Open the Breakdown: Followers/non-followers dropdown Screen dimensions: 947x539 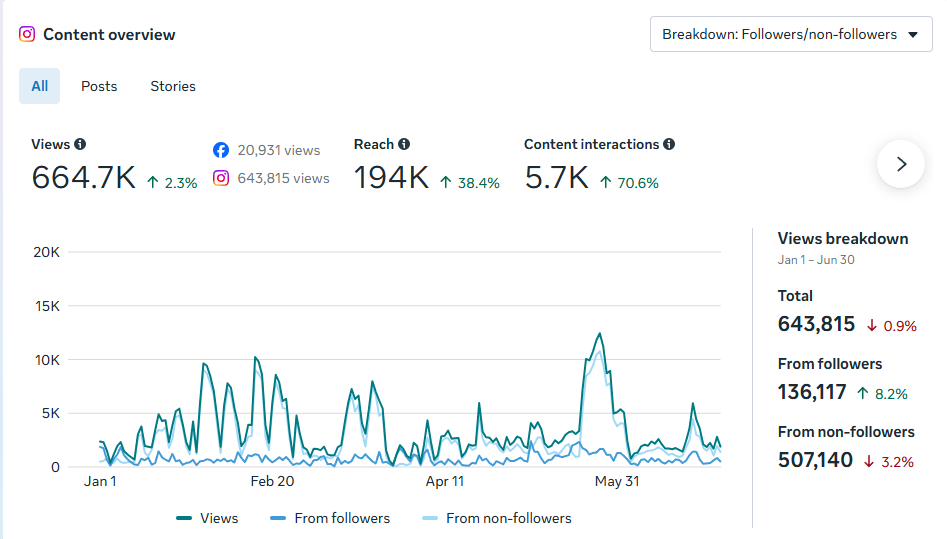pyautogui.click(x=791, y=34)
